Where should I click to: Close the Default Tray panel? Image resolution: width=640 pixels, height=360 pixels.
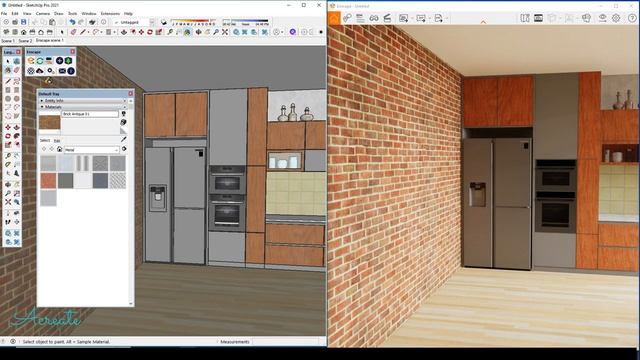coord(131,93)
